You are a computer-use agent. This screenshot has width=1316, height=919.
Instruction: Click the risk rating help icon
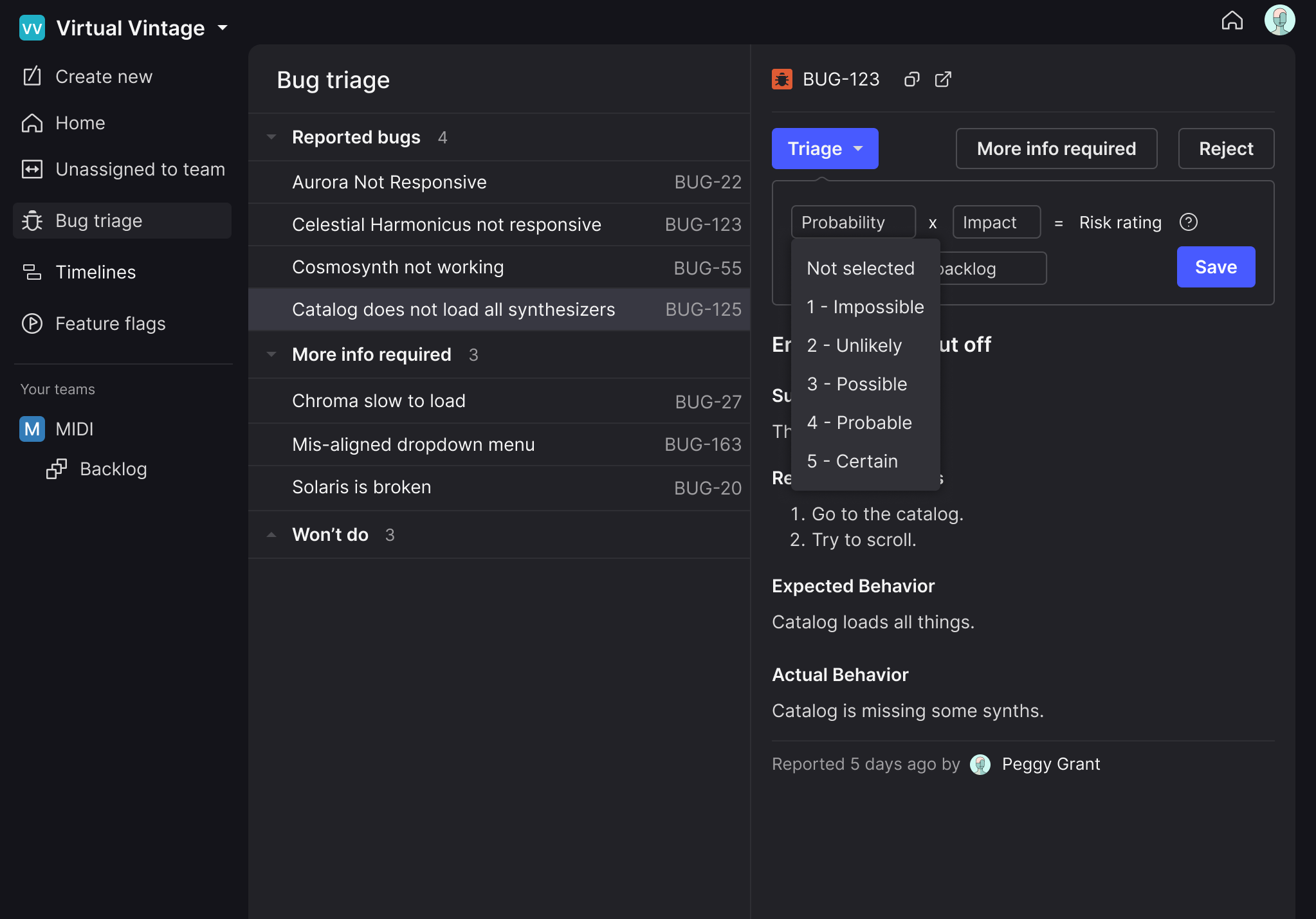pyautogui.click(x=1188, y=223)
